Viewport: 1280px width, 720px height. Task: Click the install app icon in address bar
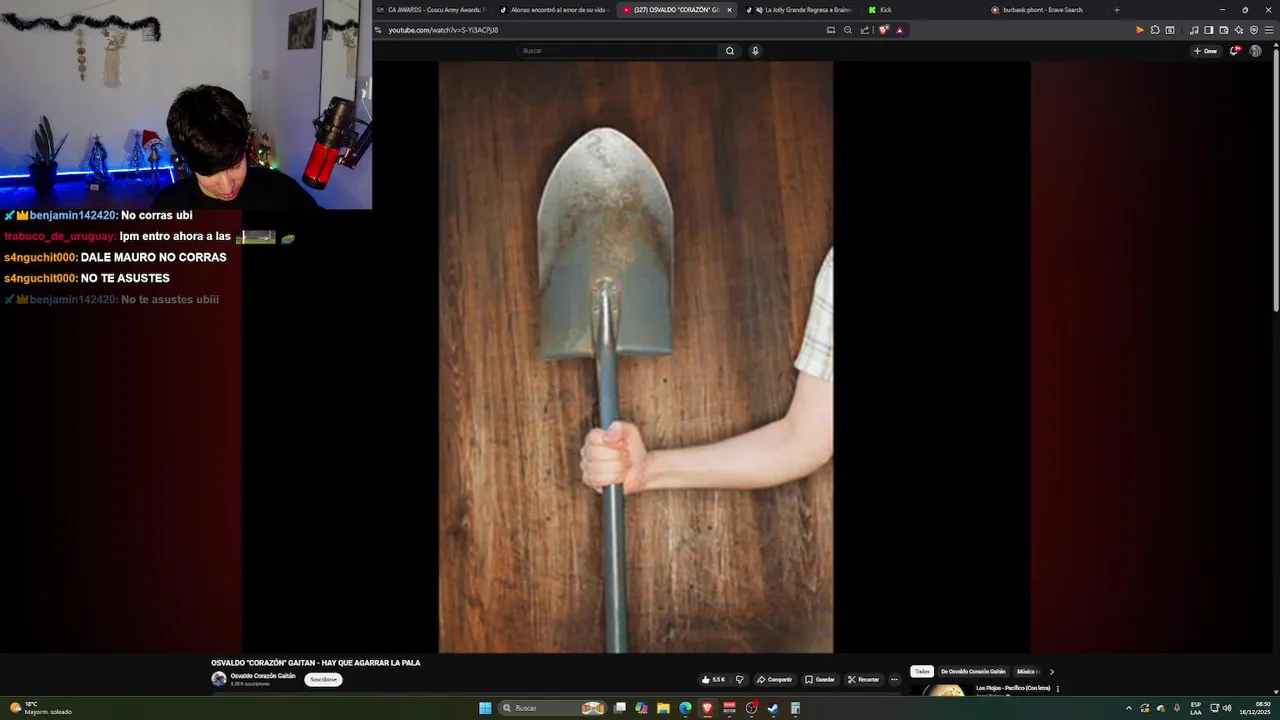[831, 30]
